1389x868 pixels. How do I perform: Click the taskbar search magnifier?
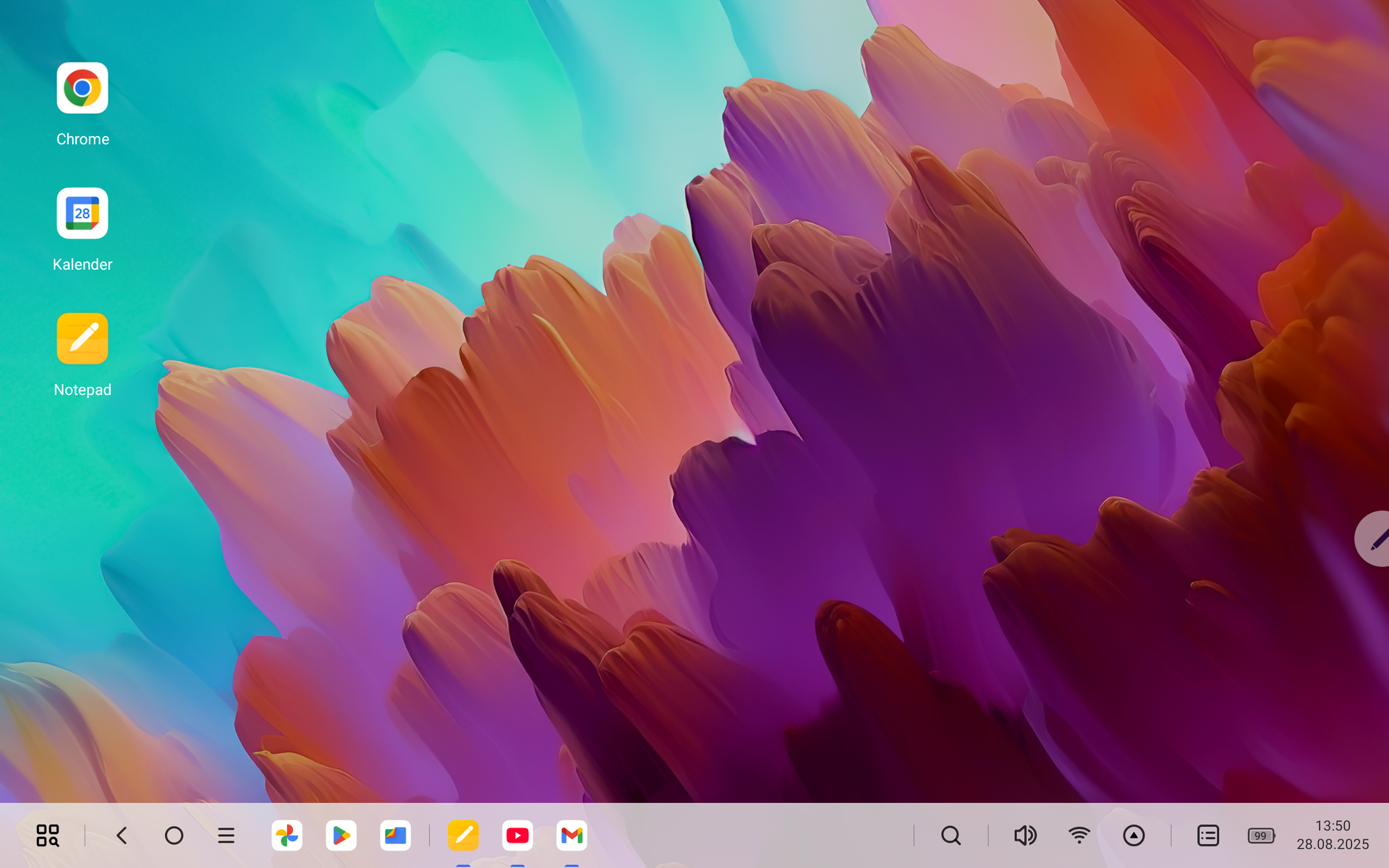pos(951,835)
